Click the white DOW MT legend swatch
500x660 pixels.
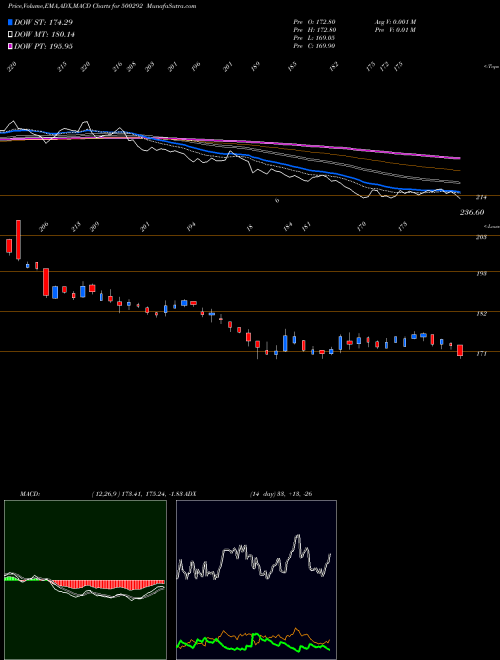click(10, 34)
